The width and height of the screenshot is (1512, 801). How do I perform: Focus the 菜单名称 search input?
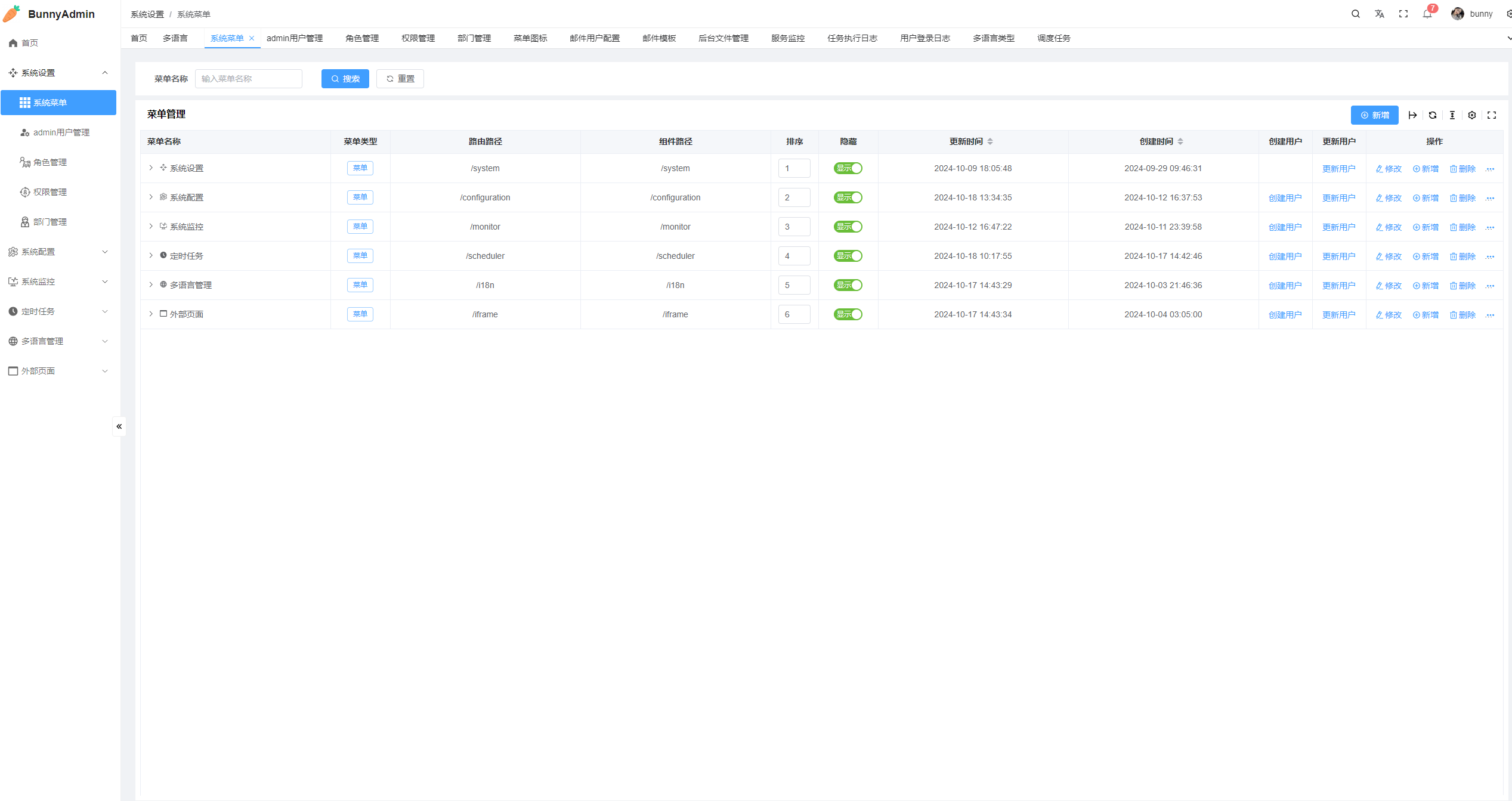pyautogui.click(x=249, y=79)
